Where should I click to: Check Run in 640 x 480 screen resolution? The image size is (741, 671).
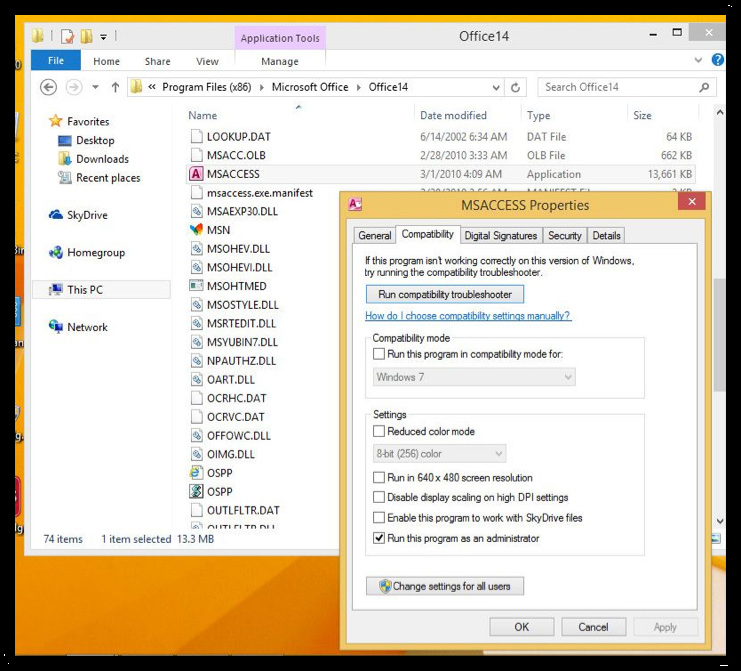pos(379,477)
